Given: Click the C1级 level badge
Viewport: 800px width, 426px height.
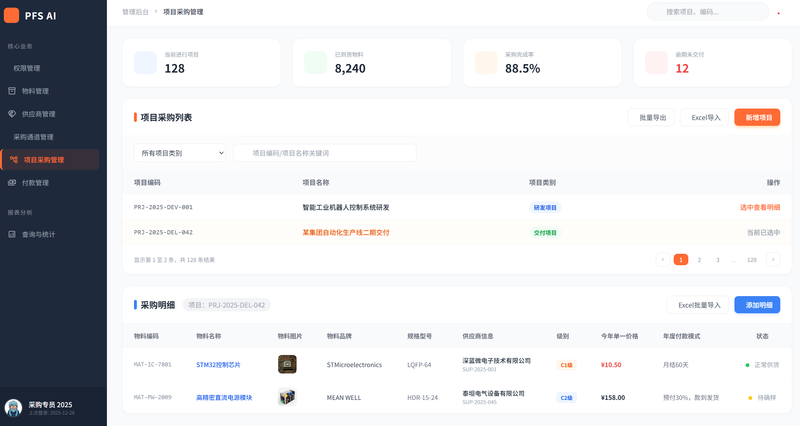Looking at the screenshot, I should point(566,365).
